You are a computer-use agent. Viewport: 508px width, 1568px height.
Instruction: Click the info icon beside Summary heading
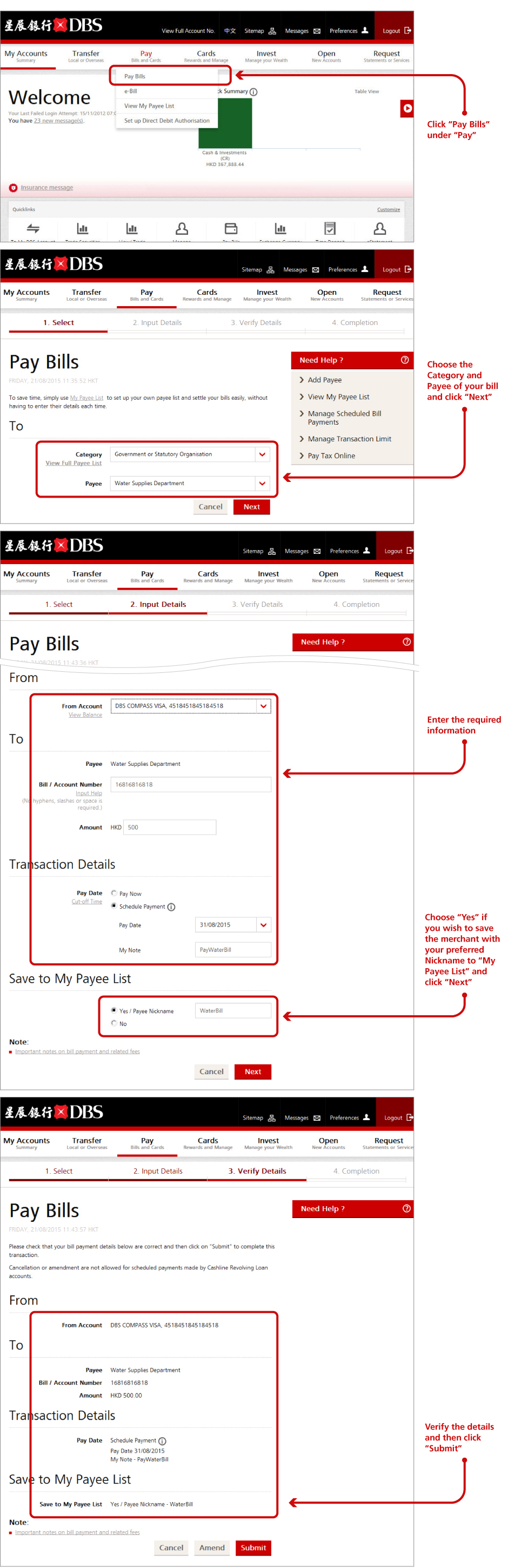(253, 92)
